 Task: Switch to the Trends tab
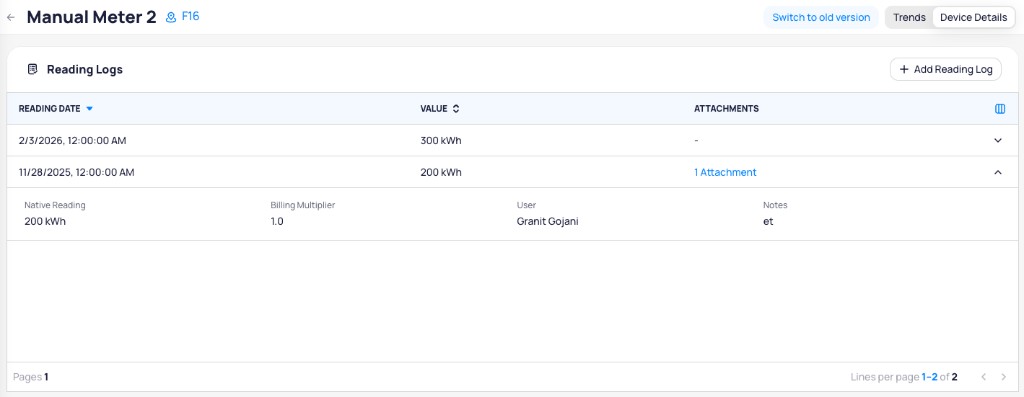click(909, 18)
